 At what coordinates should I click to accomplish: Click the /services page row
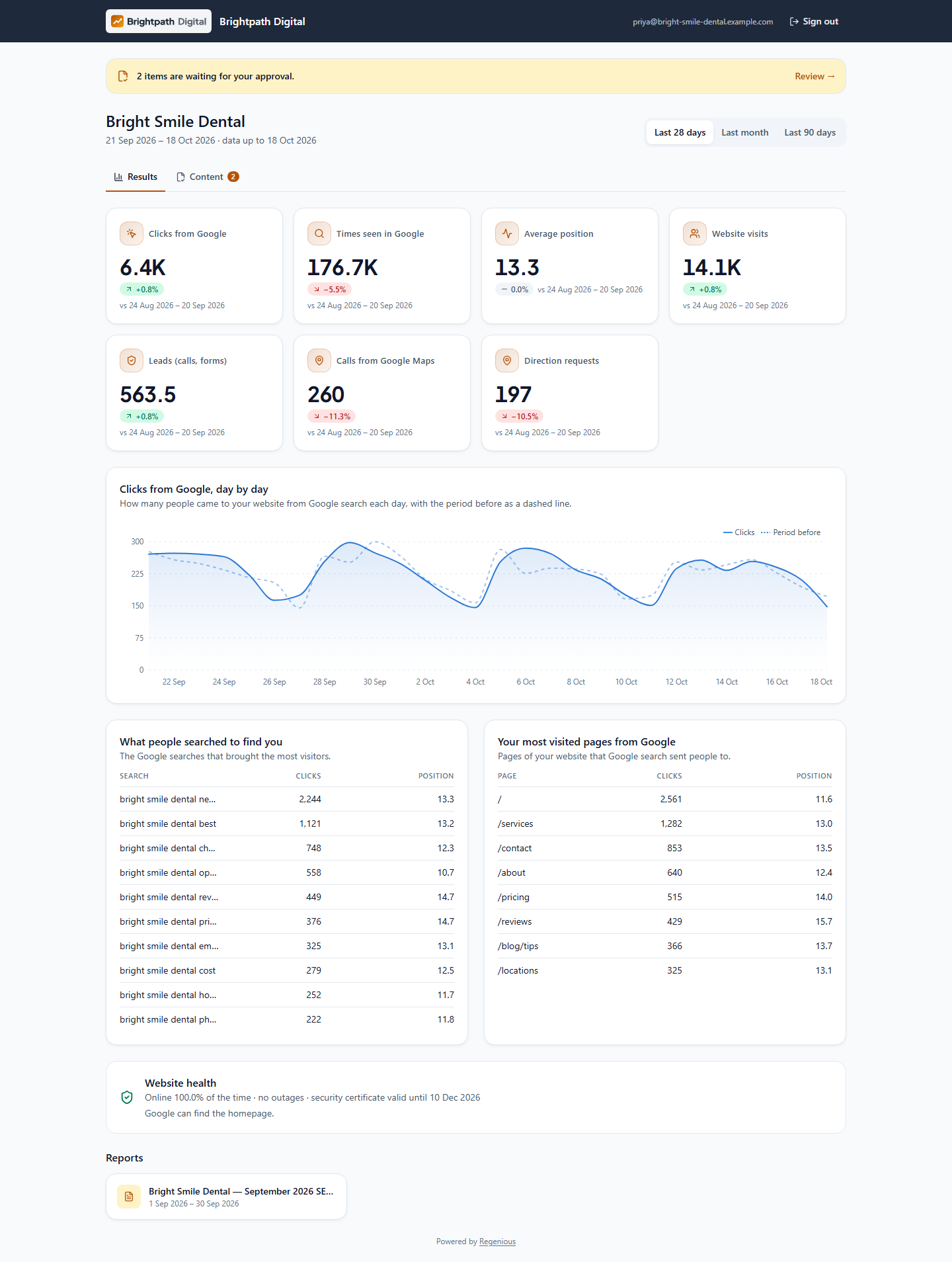pyautogui.click(x=665, y=823)
